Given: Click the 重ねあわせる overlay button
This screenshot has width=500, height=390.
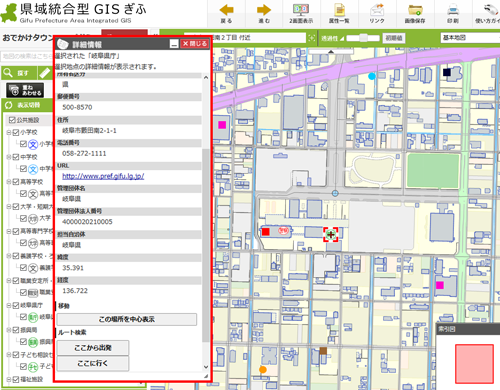Looking at the screenshot, I should (x=25, y=90).
